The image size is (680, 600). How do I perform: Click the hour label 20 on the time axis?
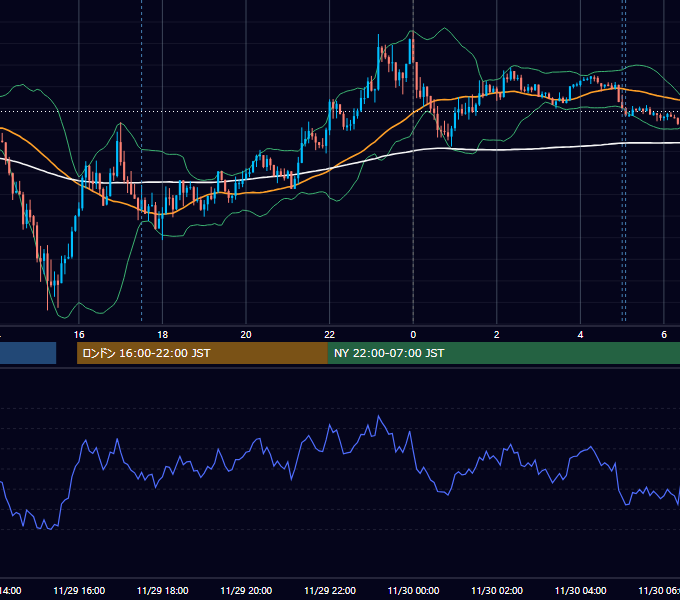point(246,335)
